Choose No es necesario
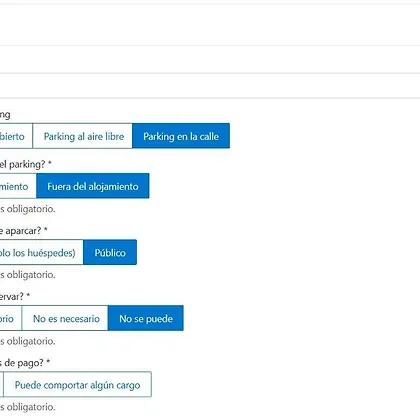Image resolution: width=420 pixels, height=420 pixels. pyautogui.click(x=65, y=318)
